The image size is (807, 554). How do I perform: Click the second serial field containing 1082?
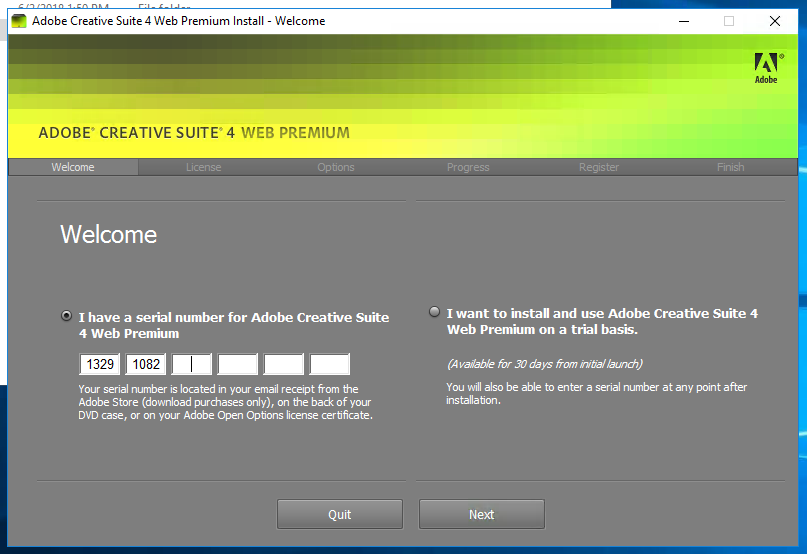(x=146, y=364)
